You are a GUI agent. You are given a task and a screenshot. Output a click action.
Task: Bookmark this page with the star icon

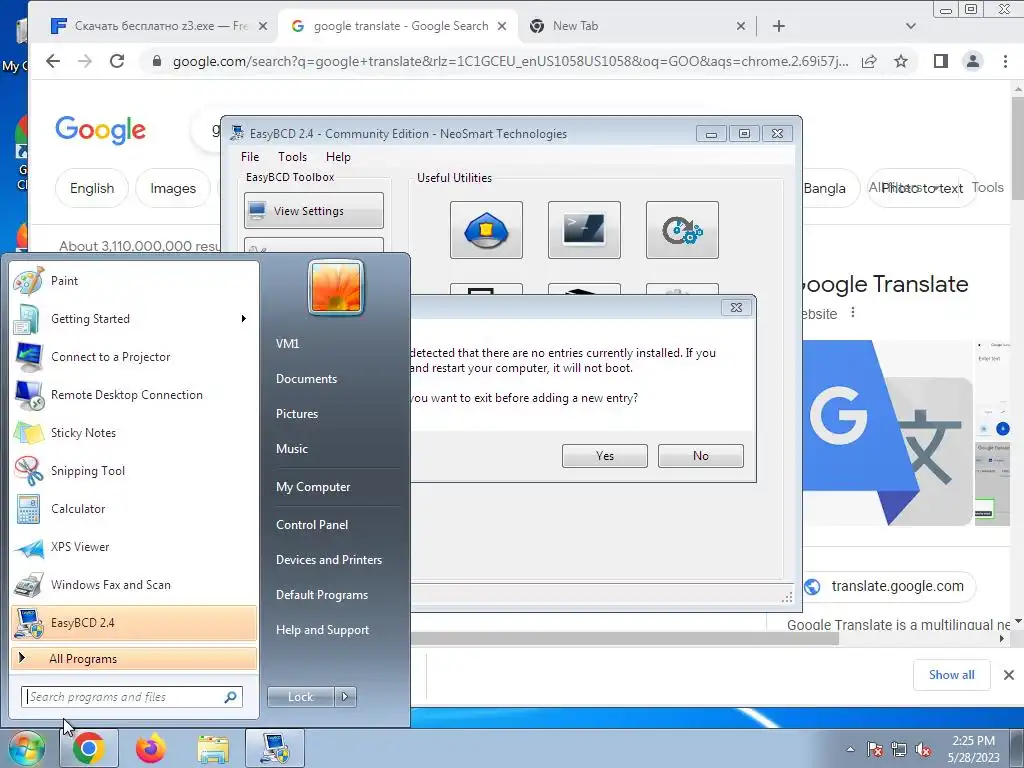901,61
